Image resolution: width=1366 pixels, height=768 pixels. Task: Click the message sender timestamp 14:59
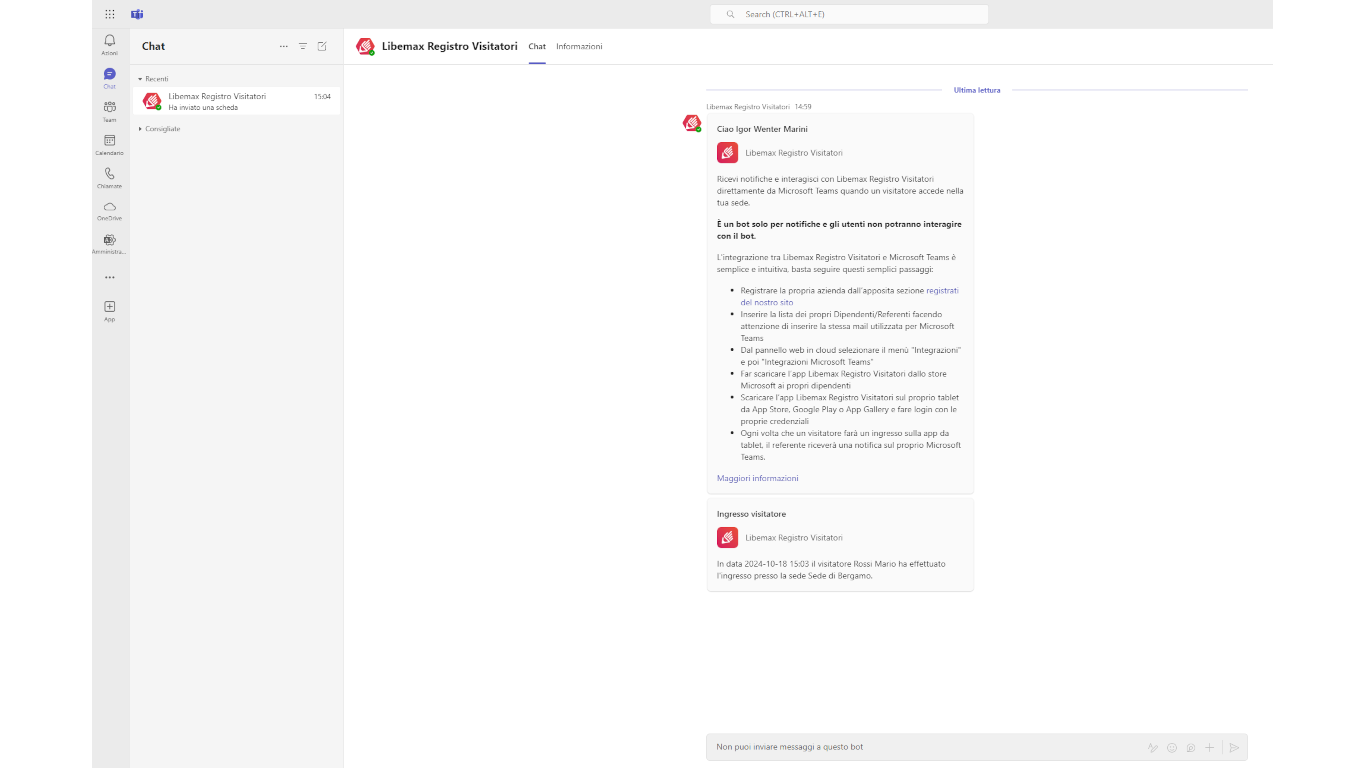pos(803,106)
